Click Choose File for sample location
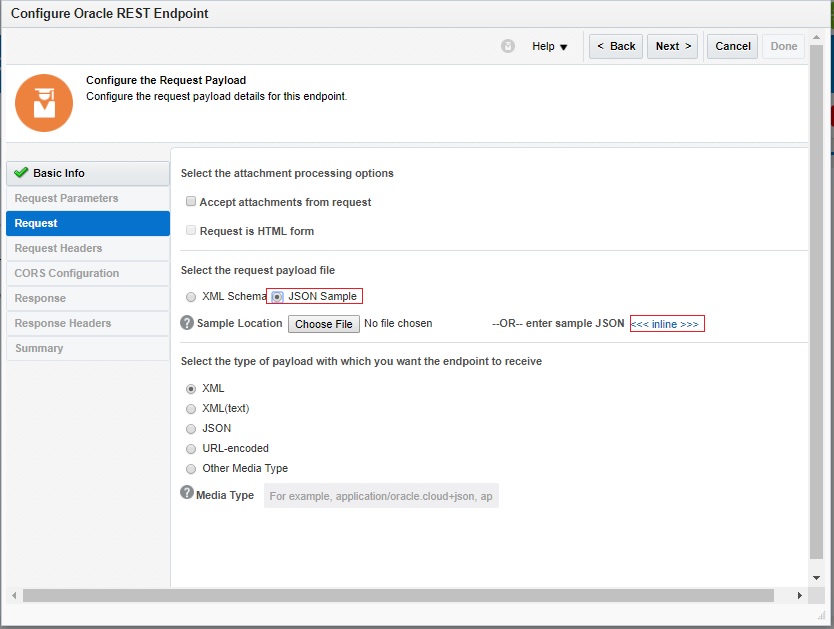The image size is (834, 629). point(323,324)
